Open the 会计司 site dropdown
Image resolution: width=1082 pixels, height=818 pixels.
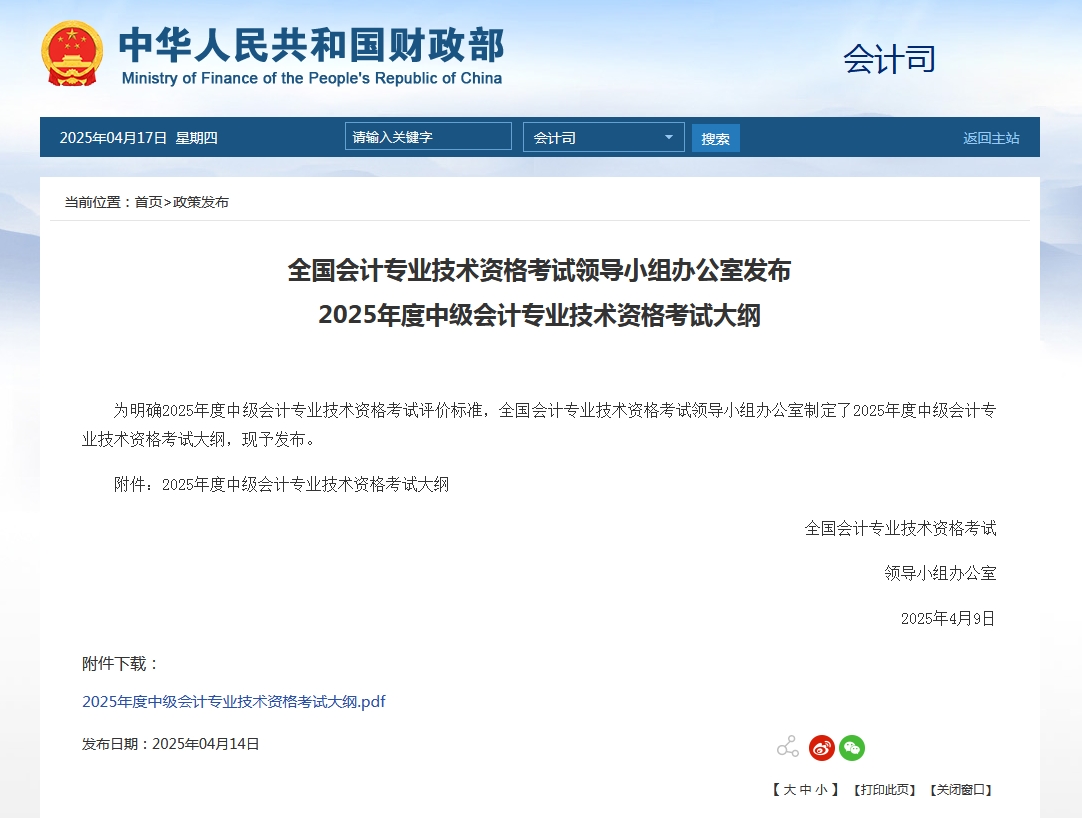(604, 137)
